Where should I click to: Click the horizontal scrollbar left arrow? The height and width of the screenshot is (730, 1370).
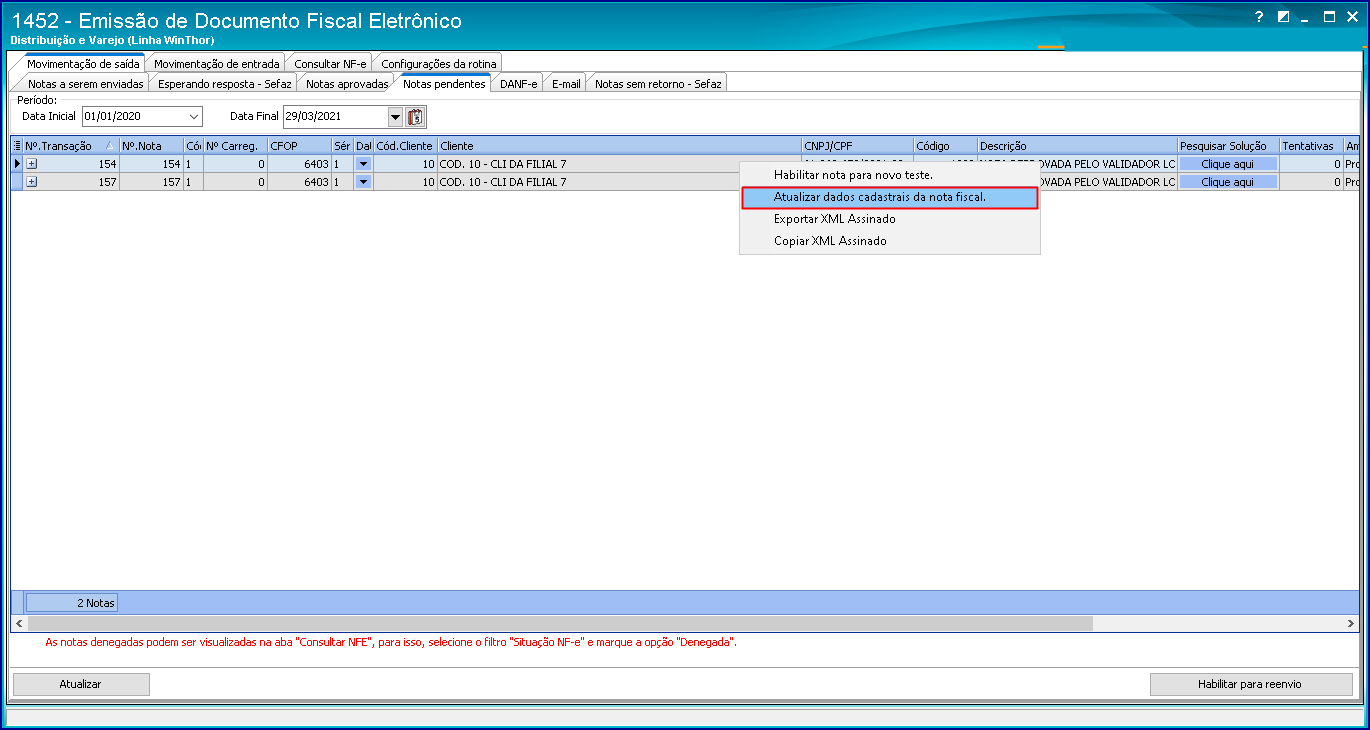(19, 623)
